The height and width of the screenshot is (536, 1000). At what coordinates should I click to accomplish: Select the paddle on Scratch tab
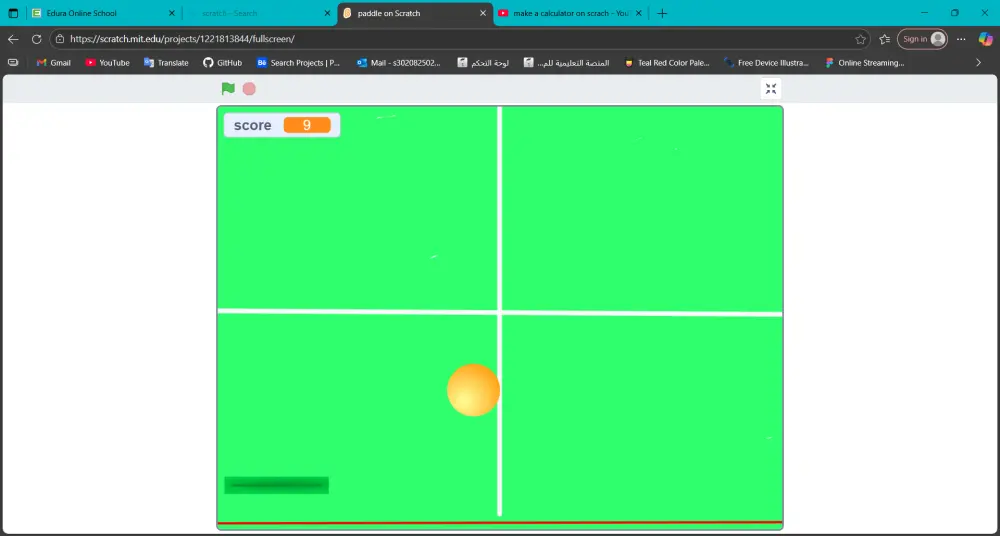click(415, 13)
